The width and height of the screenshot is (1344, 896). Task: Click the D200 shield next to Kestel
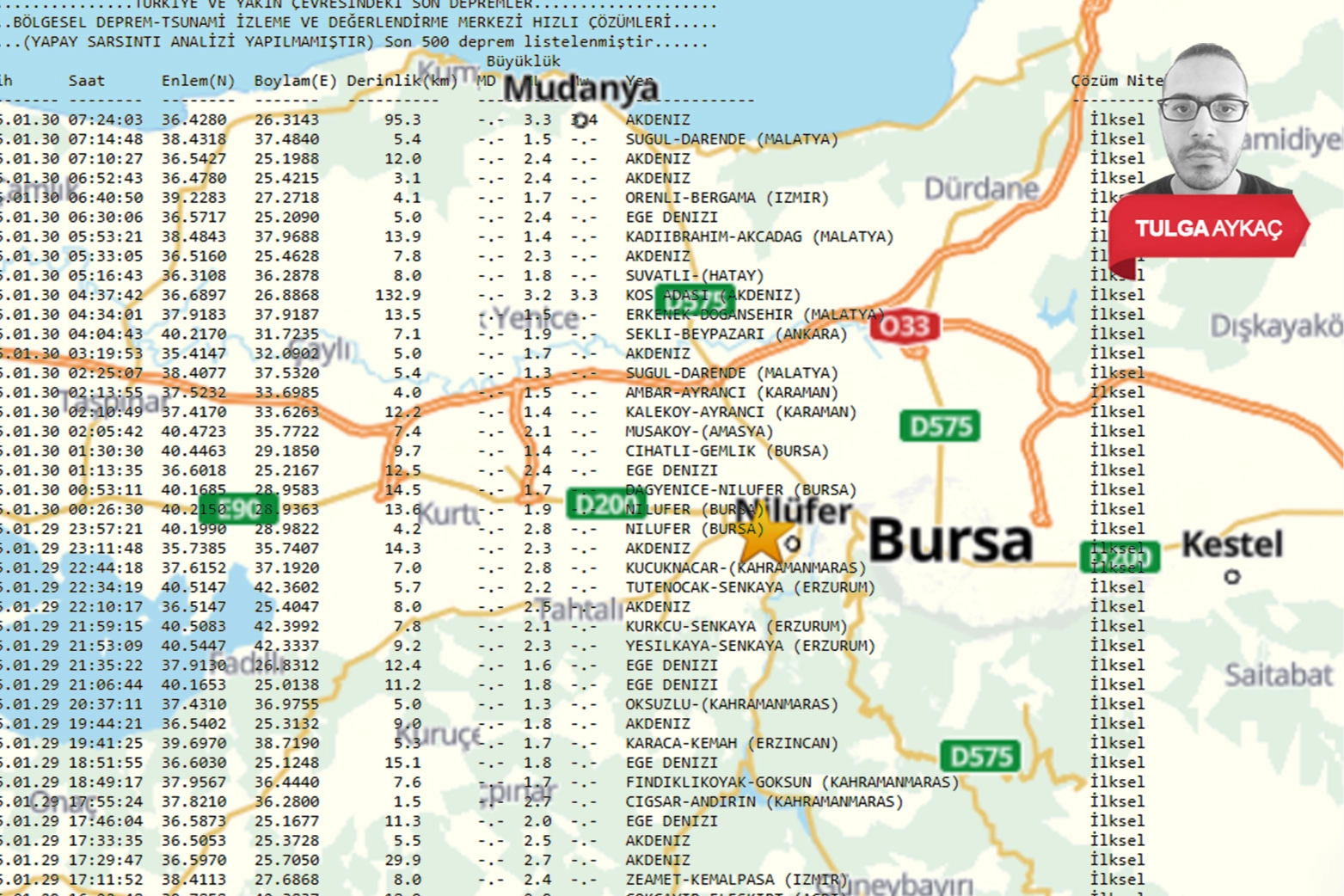(x=1120, y=557)
